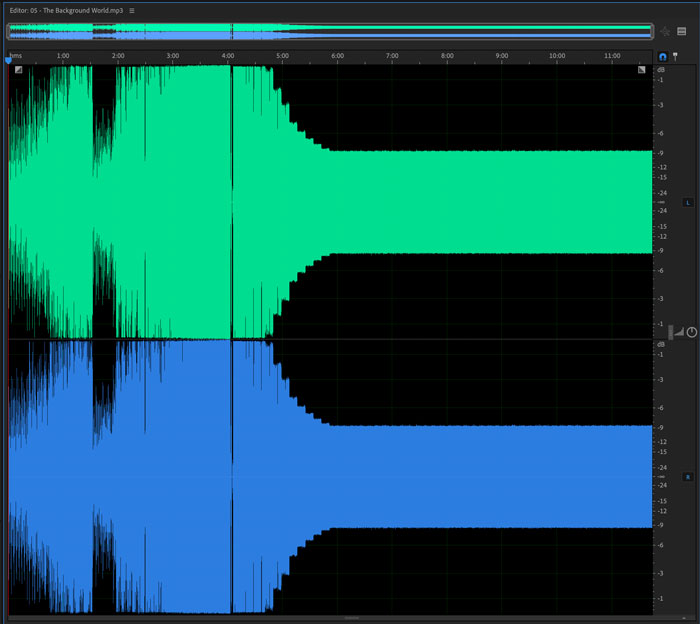Click the 11:00 mark on the time ruler
This screenshot has height=624, width=700.
point(612,56)
